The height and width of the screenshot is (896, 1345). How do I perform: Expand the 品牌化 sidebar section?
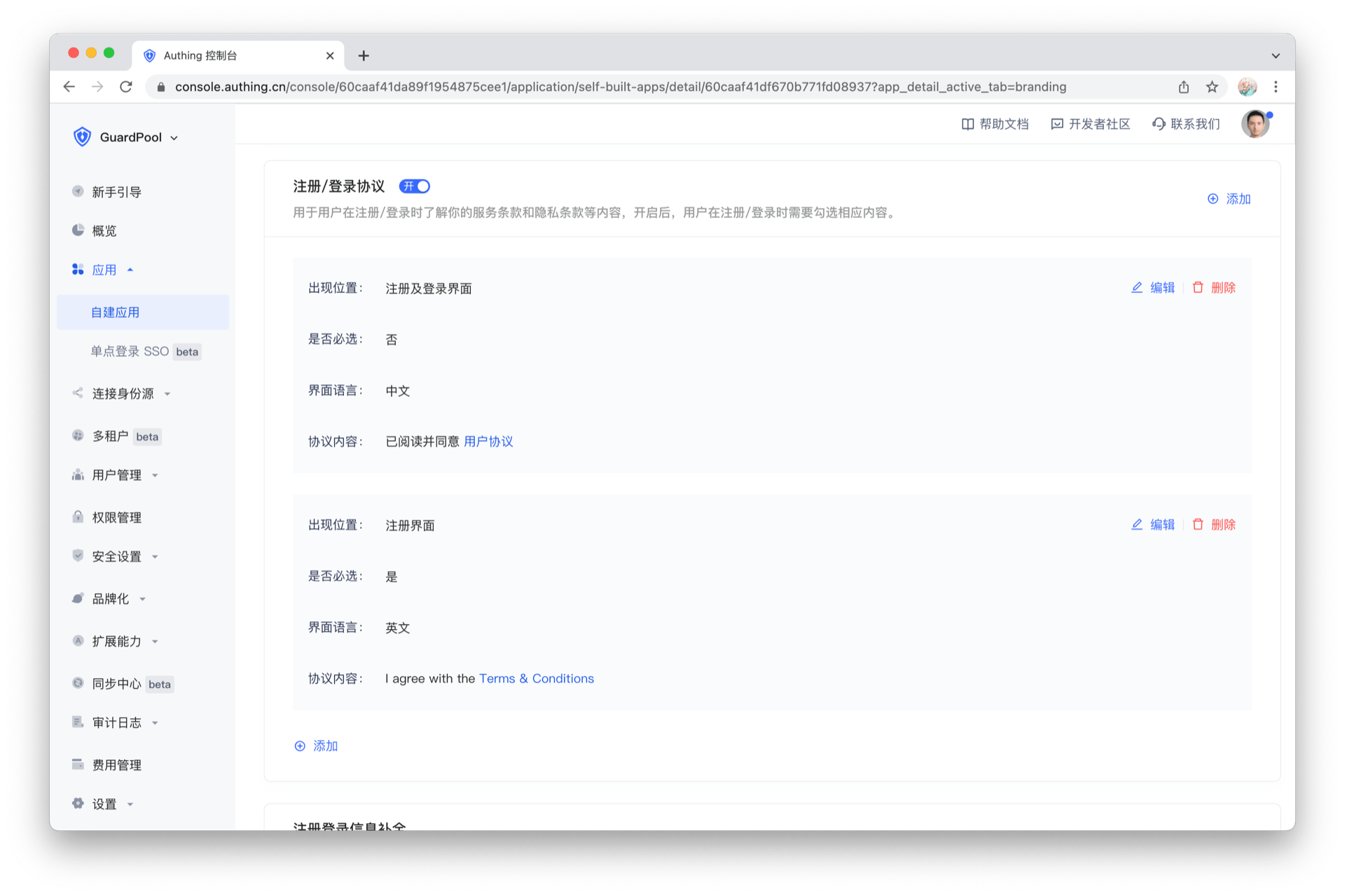[111, 599]
